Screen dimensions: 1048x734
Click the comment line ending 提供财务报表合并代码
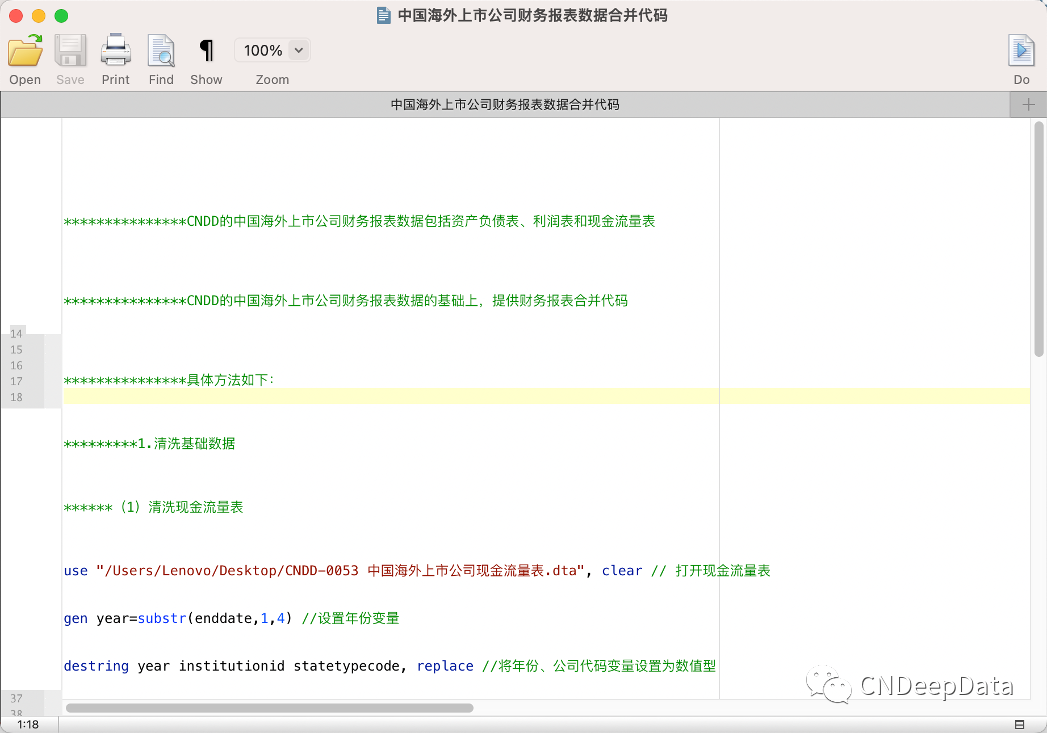point(346,301)
